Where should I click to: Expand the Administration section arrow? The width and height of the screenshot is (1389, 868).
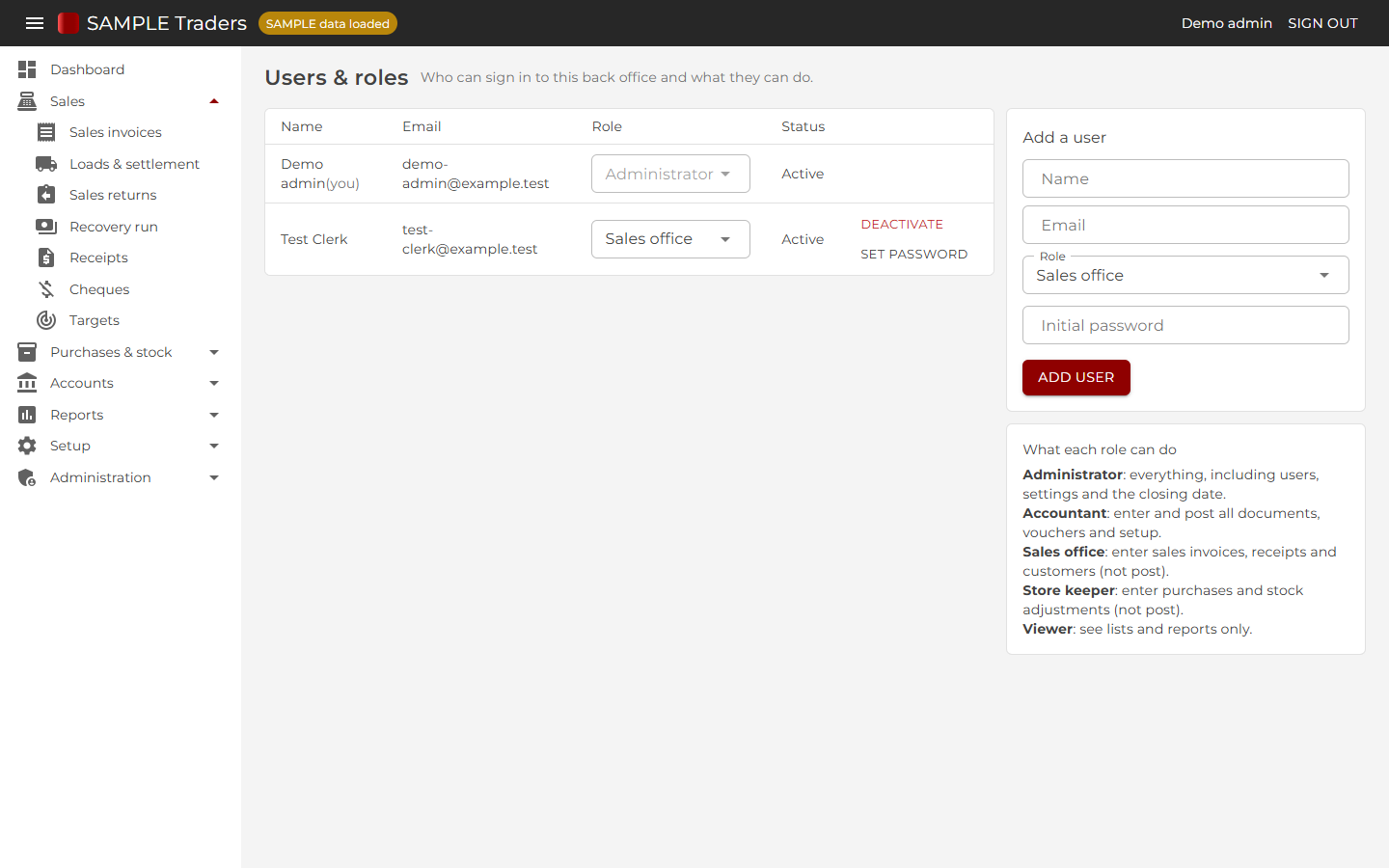214,477
